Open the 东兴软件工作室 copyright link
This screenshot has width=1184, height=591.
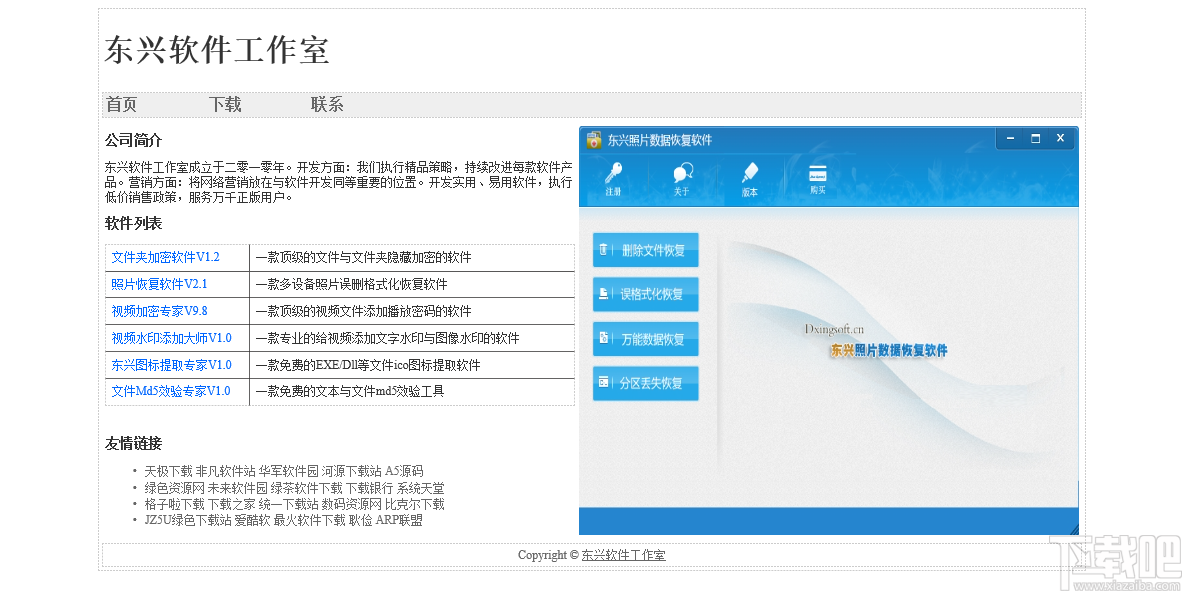(x=622, y=555)
